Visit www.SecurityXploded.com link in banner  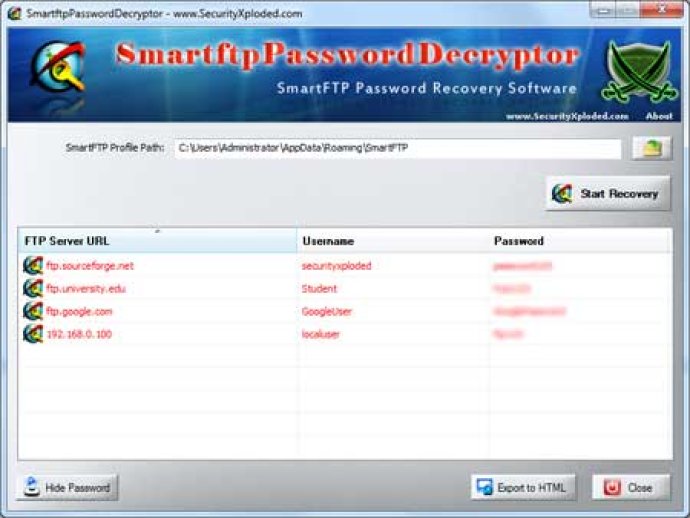point(567,116)
